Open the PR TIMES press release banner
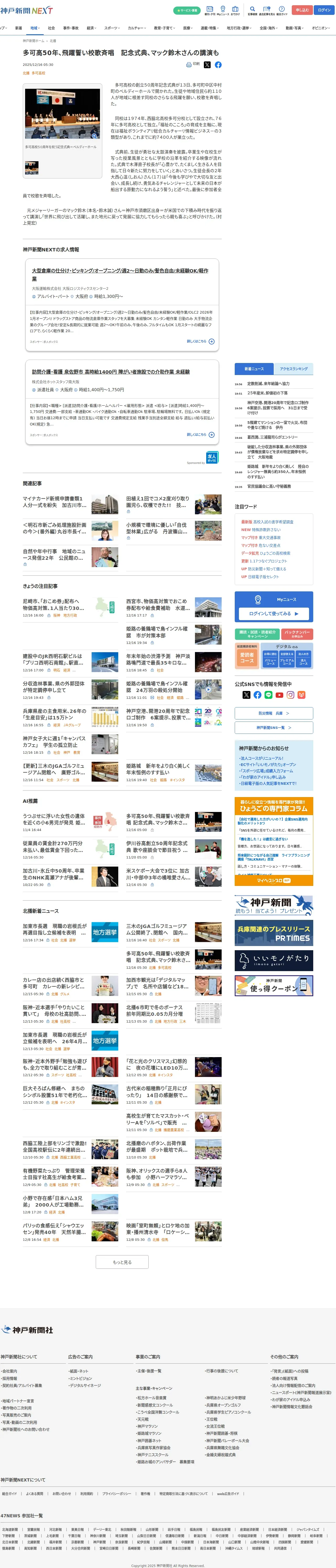336x1568 pixels. [x=274, y=932]
